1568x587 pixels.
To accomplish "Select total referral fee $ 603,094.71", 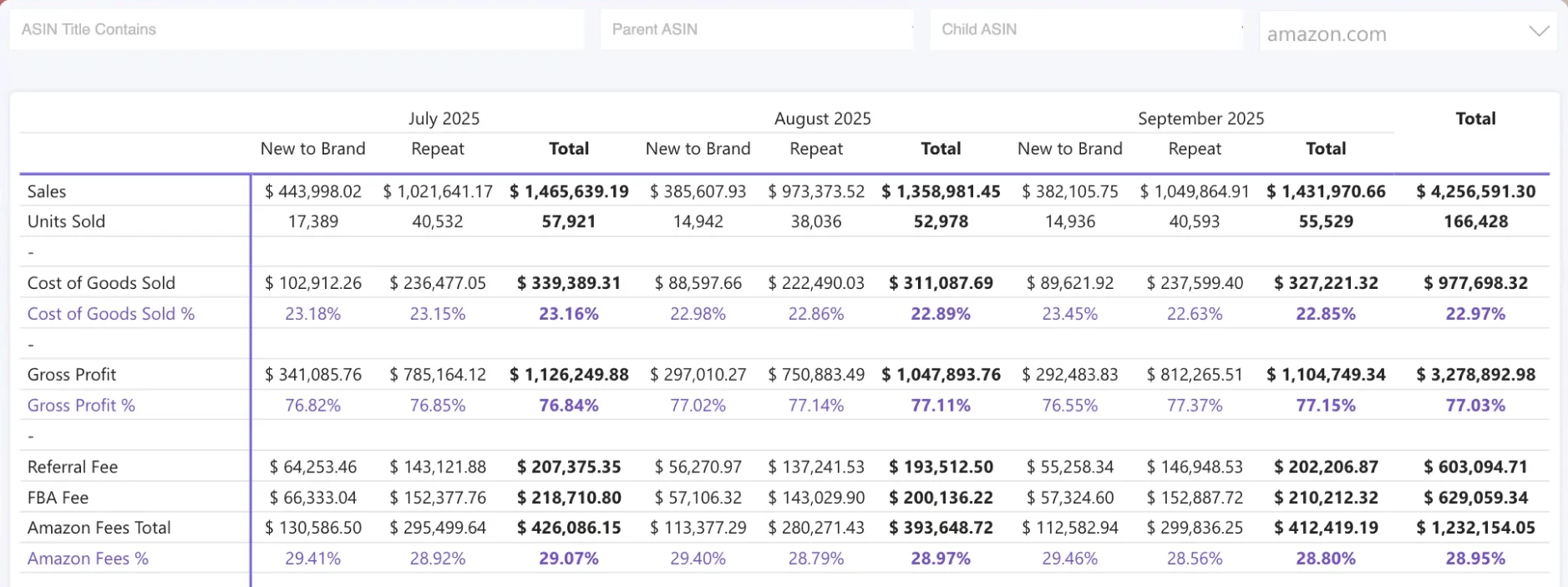I will pos(1476,467).
